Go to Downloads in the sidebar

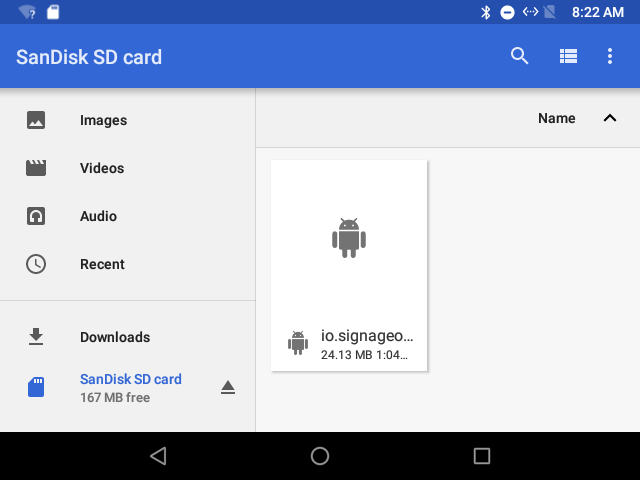(x=115, y=337)
